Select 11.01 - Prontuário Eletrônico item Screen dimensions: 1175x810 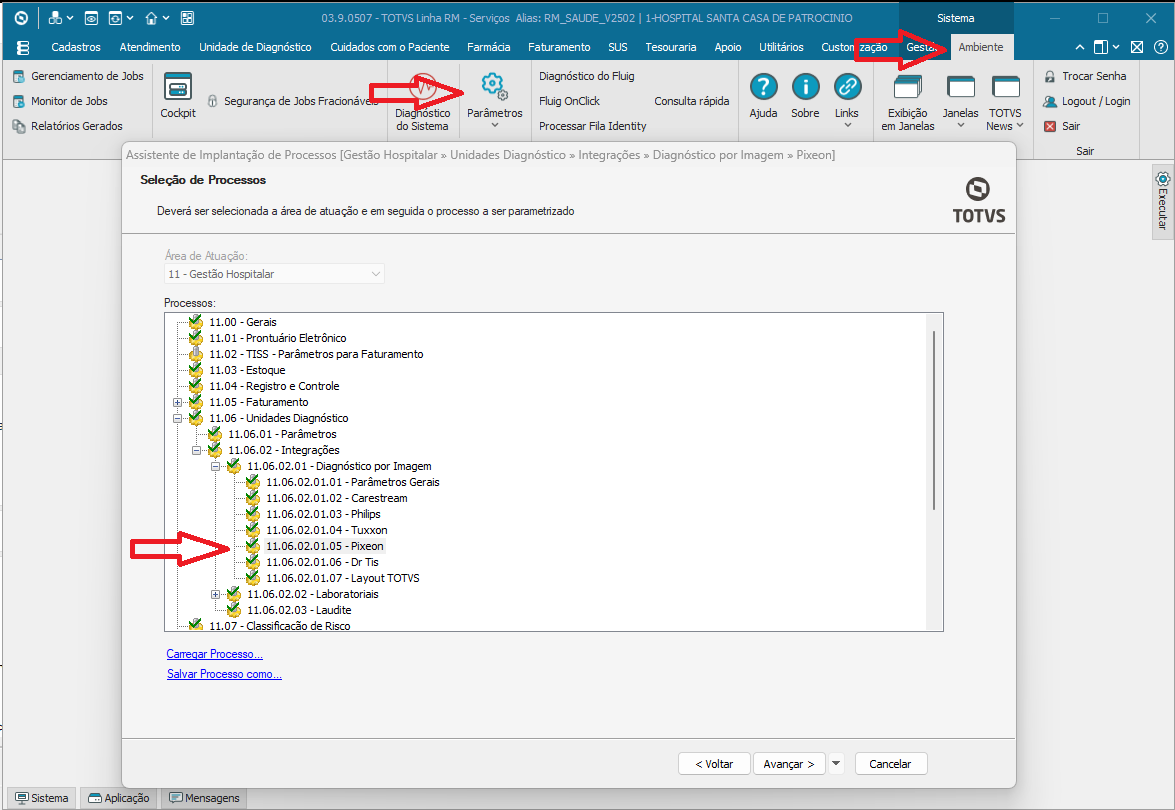277,338
